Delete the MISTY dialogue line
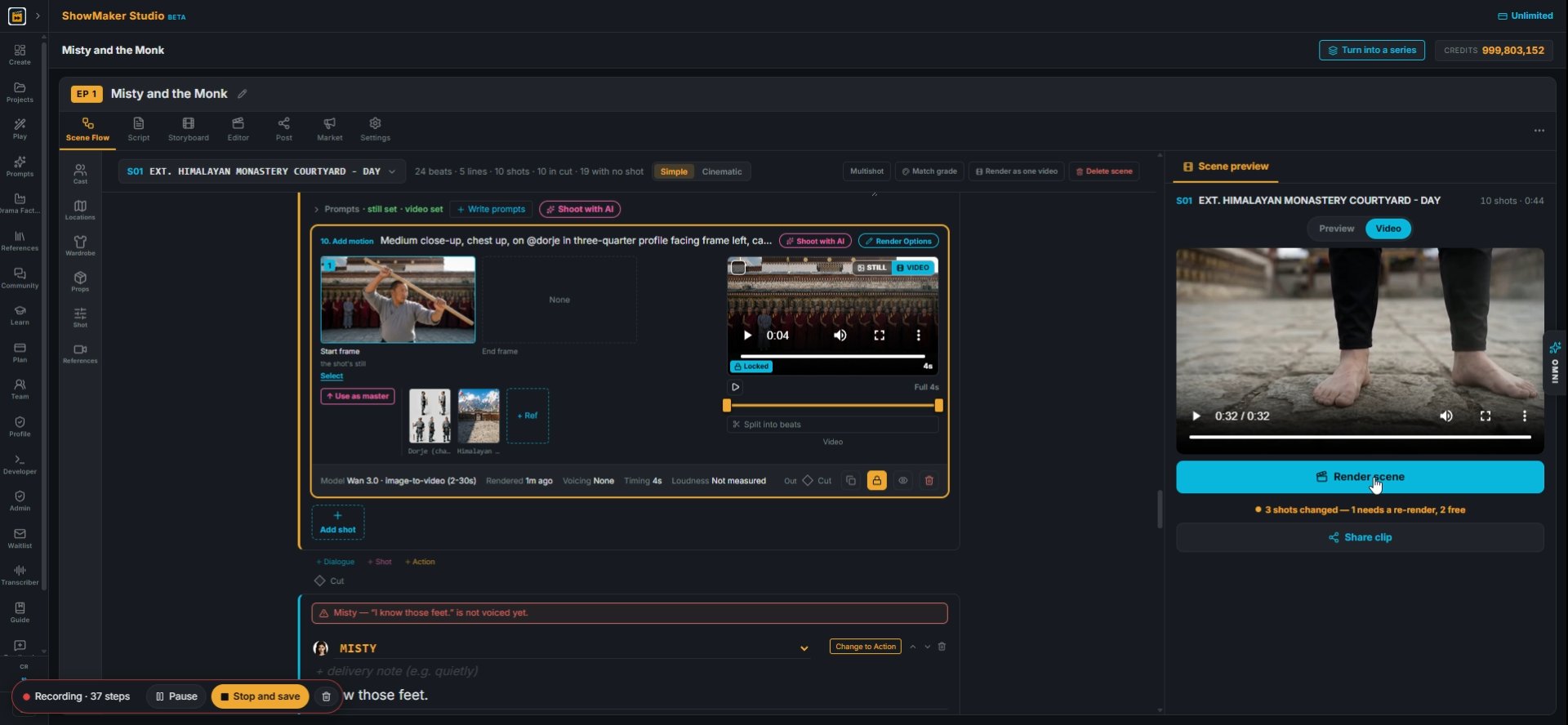This screenshot has height=725, width=1568. (942, 647)
